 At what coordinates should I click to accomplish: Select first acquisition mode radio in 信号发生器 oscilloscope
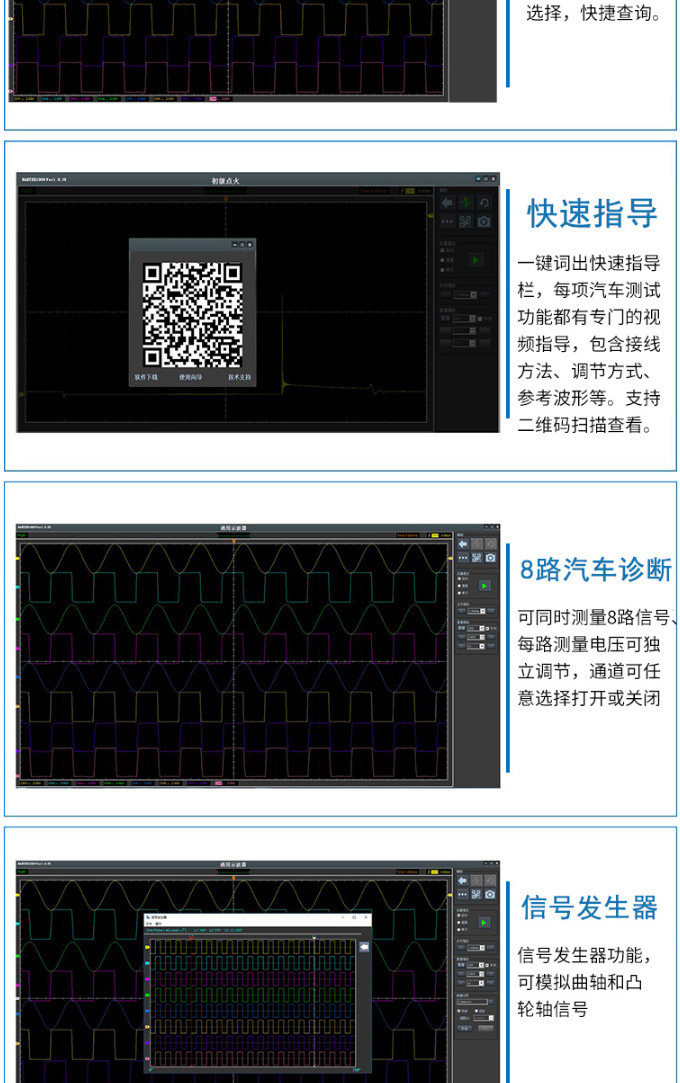458,915
